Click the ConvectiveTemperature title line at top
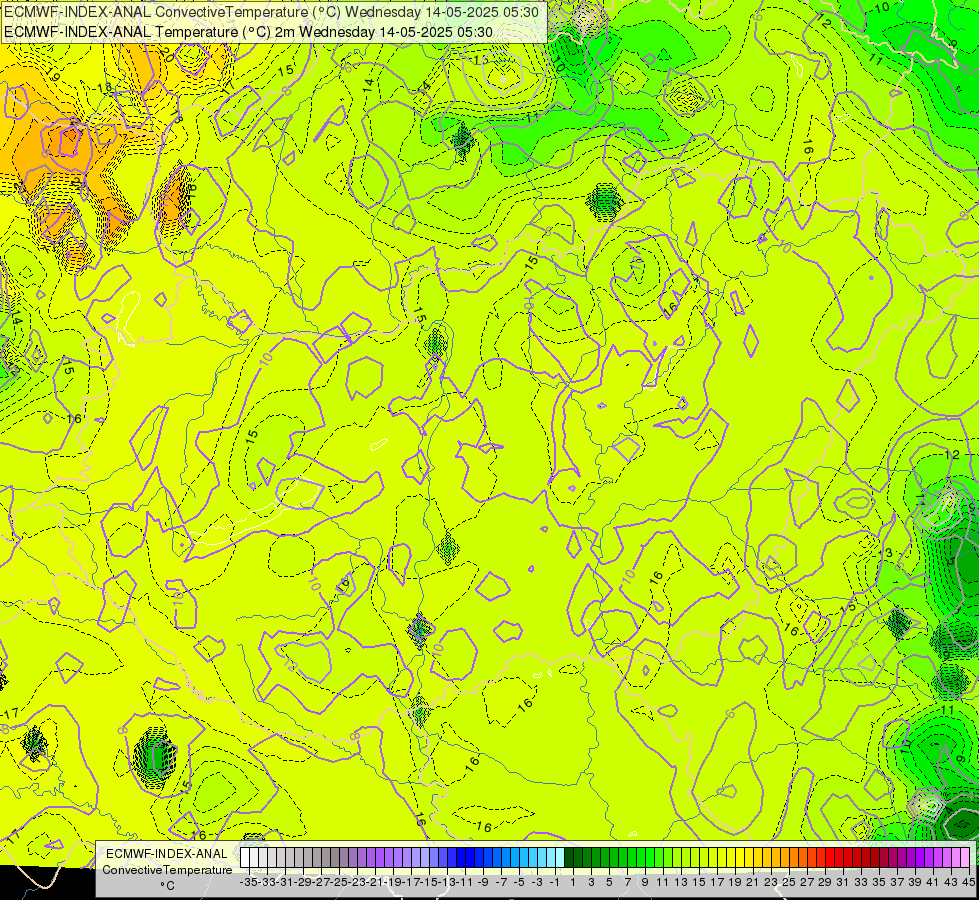The width and height of the screenshot is (979, 900). [274, 12]
